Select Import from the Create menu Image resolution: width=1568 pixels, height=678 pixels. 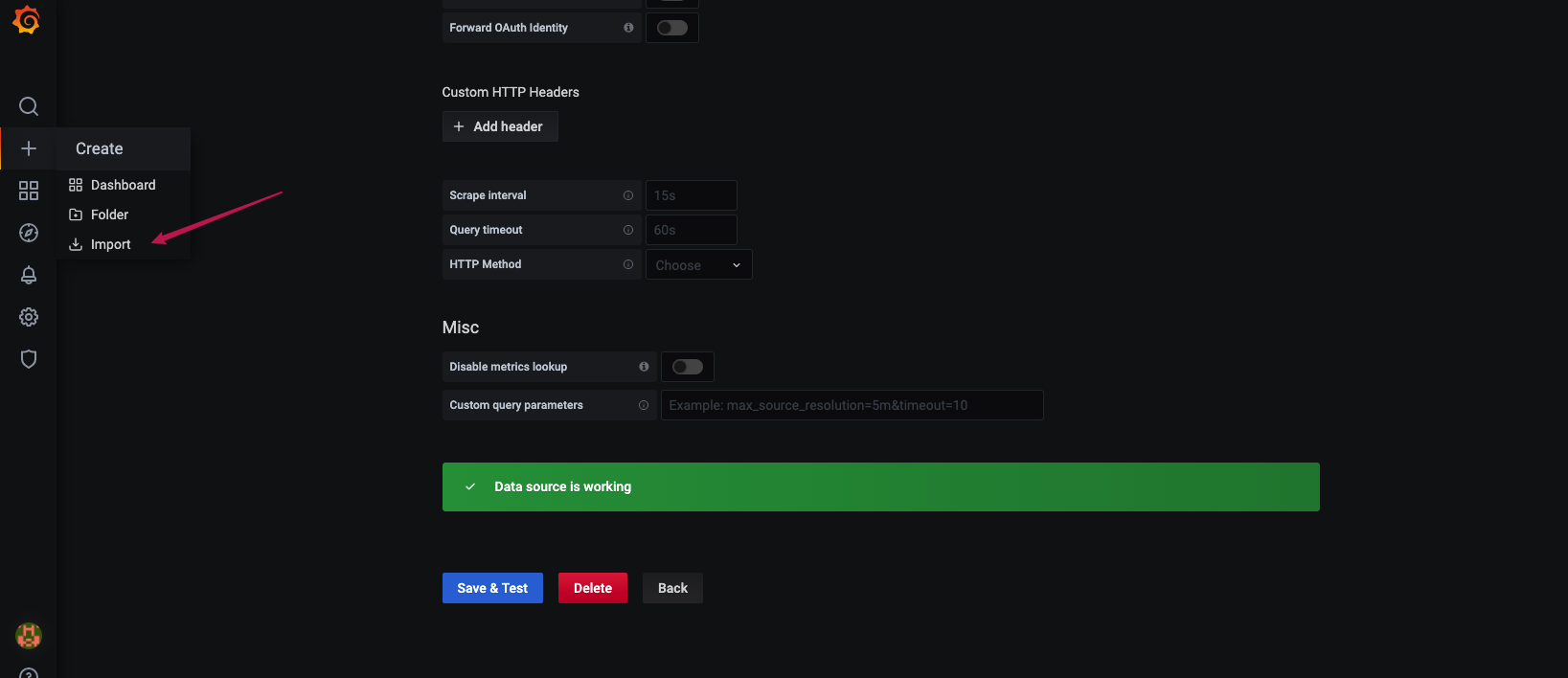coord(124,244)
